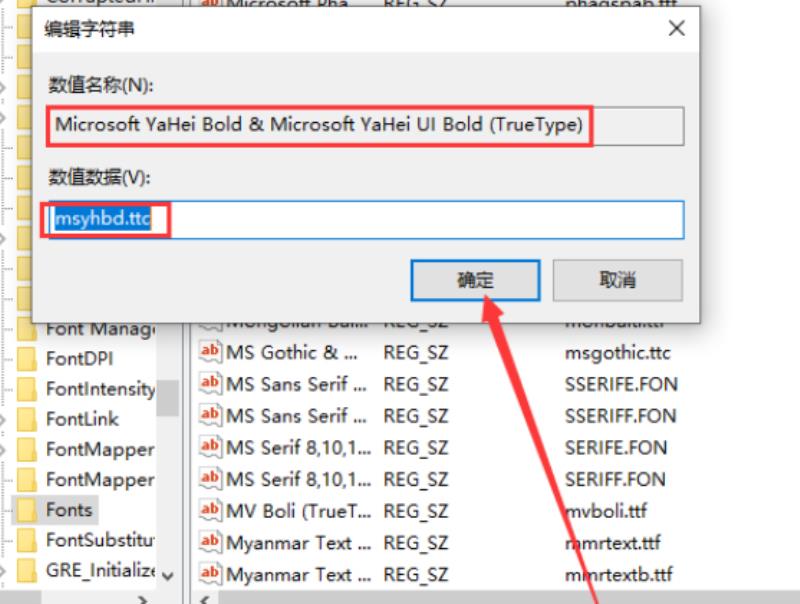Screen dimensions: 800x604
Task: Click the string icon of SSERIFF.FON row
Action: coord(210,415)
